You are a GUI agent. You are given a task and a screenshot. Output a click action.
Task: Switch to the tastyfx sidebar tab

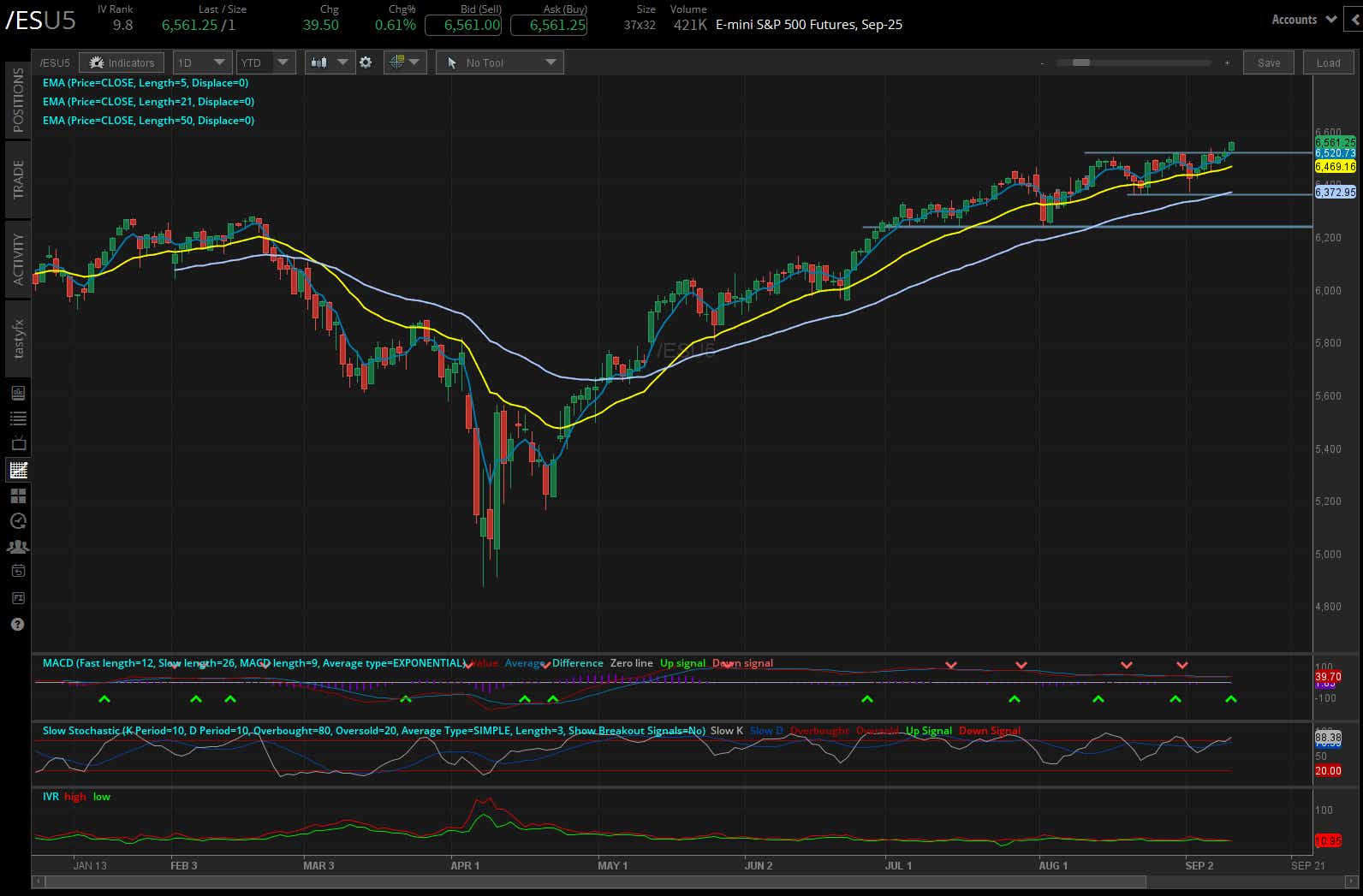18,339
